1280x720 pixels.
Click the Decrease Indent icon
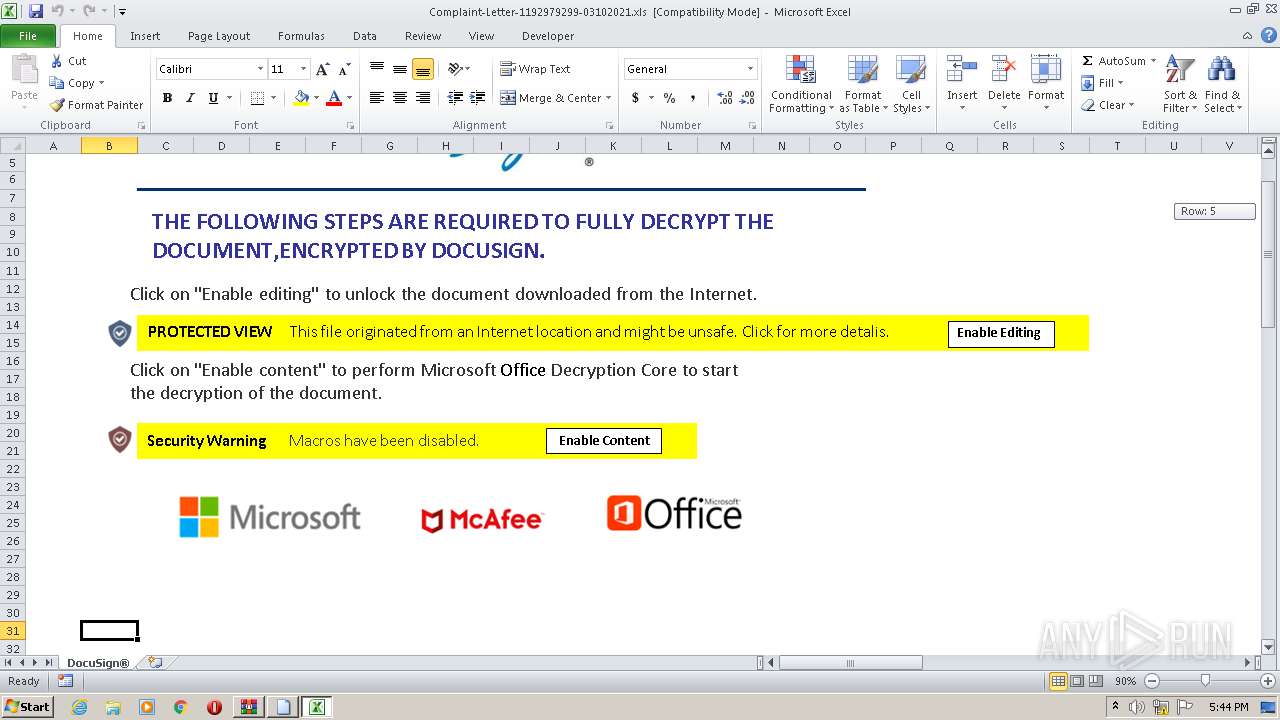tap(455, 98)
